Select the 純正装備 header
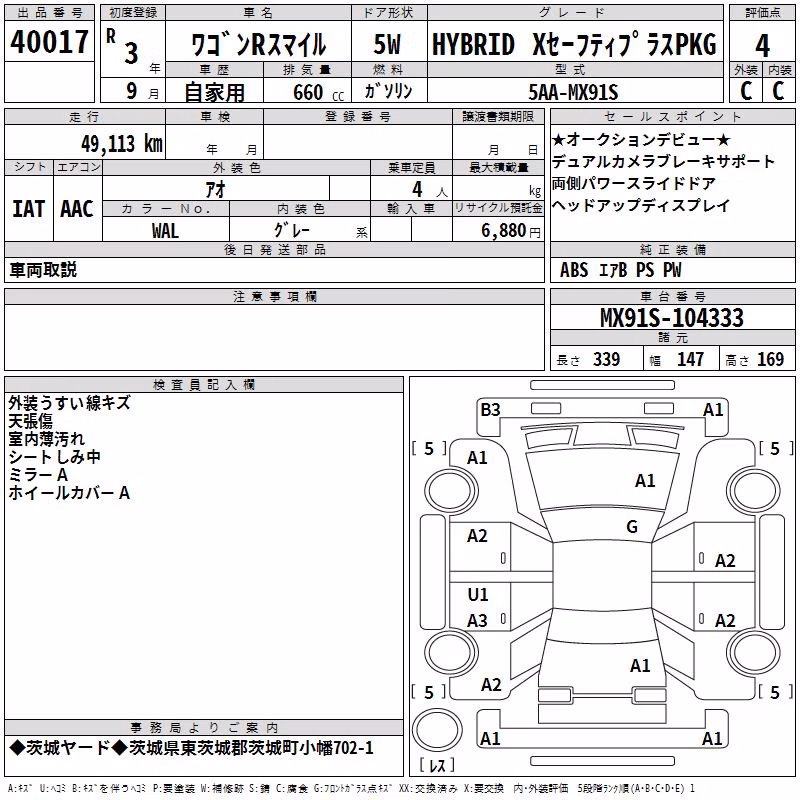 pyautogui.click(x=672, y=249)
